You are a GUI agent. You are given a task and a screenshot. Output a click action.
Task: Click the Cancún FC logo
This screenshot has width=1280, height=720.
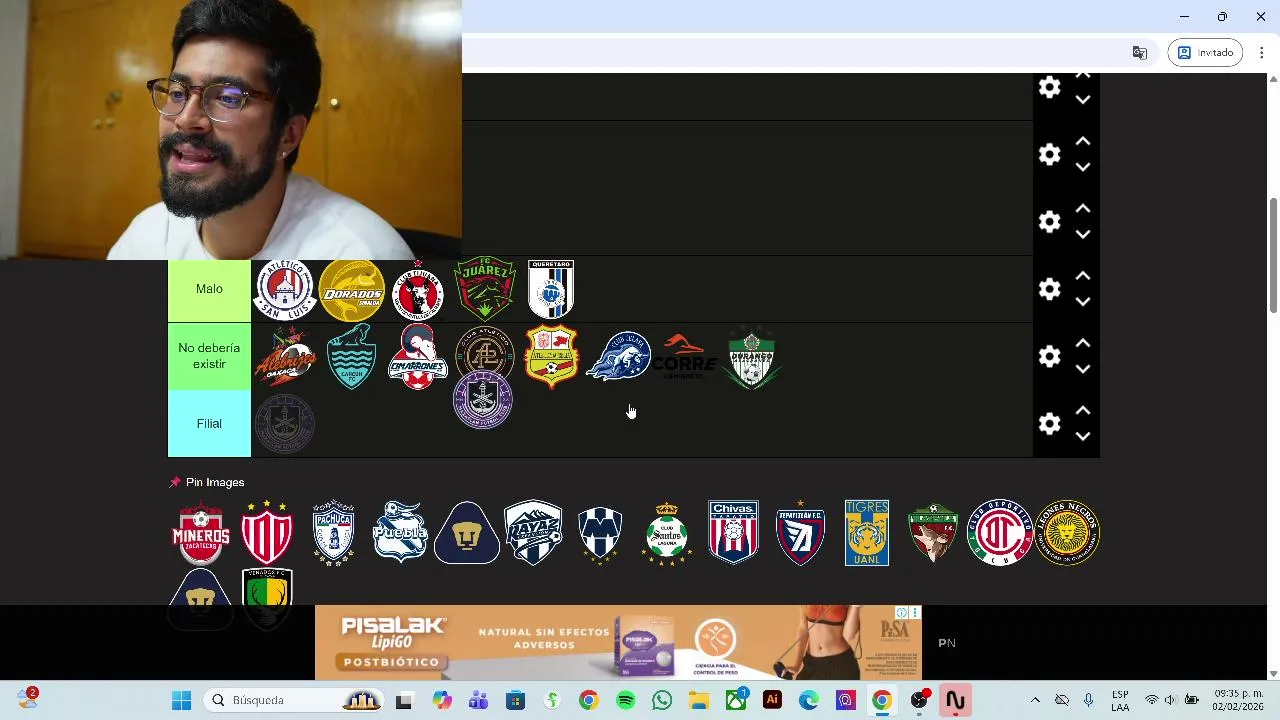(x=351, y=357)
